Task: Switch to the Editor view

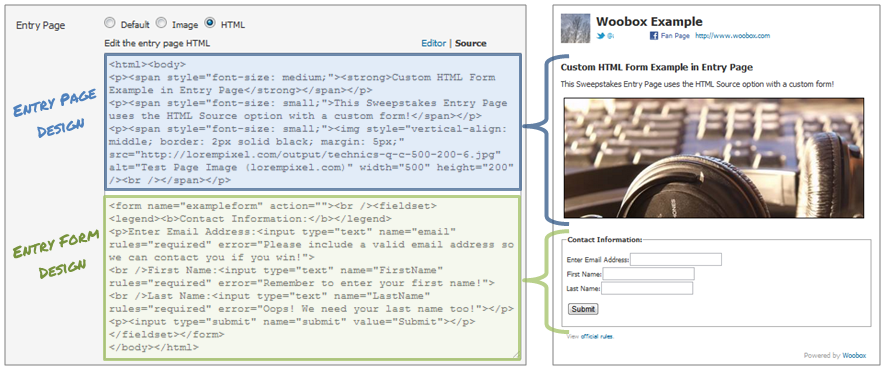Action: click(x=433, y=43)
